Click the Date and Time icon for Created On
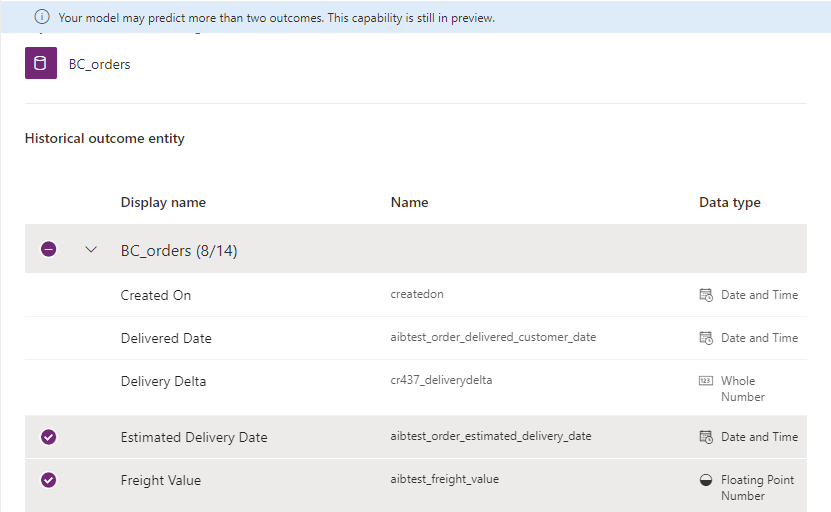The width and height of the screenshot is (831, 512). pos(706,295)
